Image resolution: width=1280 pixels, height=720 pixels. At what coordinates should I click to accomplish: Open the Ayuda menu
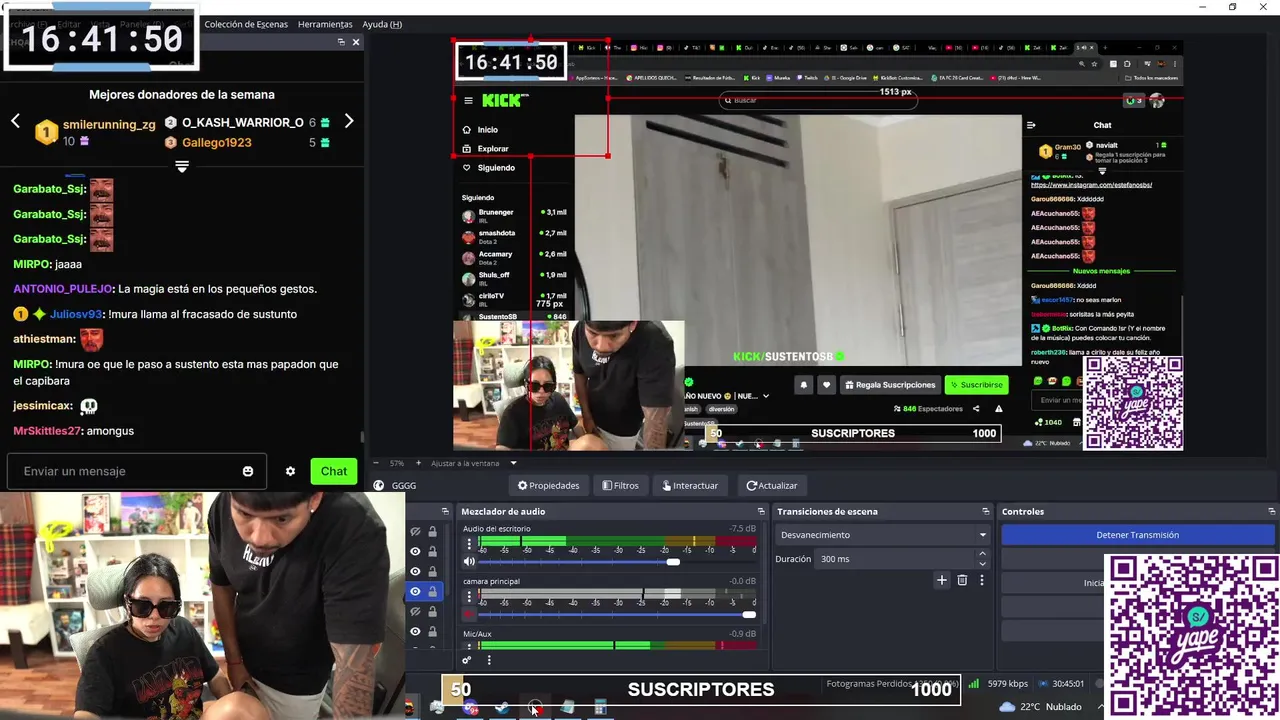(x=382, y=24)
